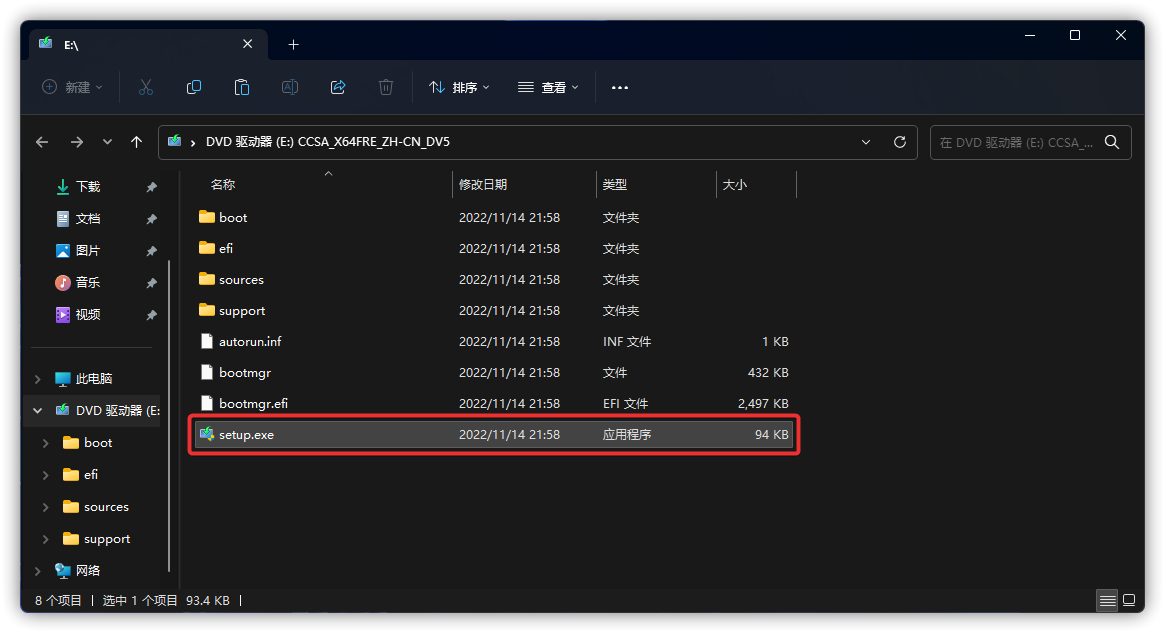This screenshot has height=633, width=1165.
Task: Switch to details view layout icon
Action: coord(1107,601)
